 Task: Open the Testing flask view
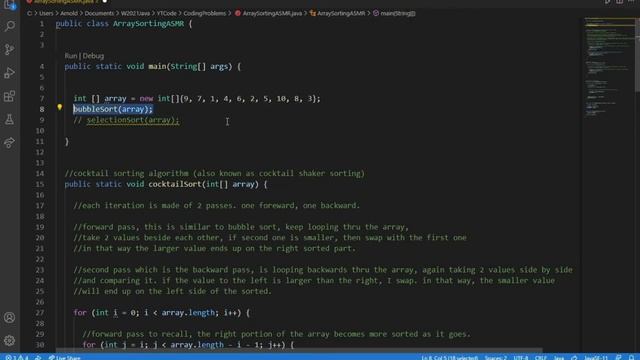9,120
